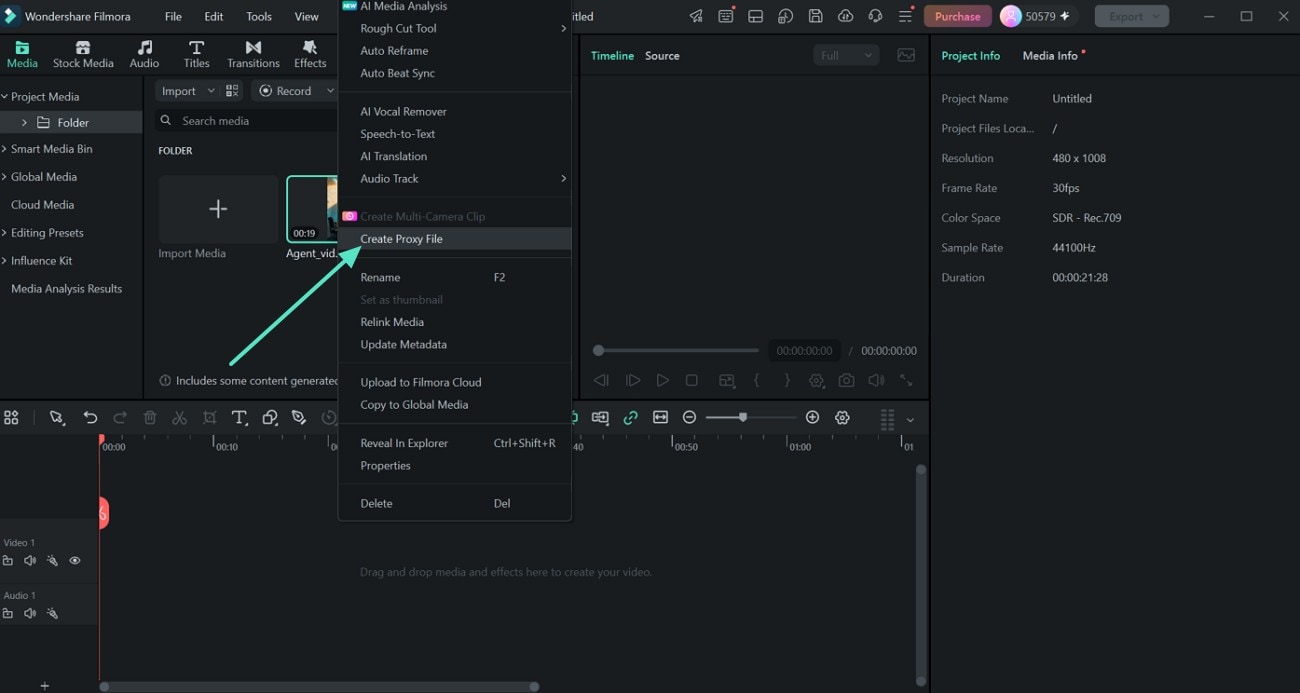
Task: Click the Zoom out minus on timeline
Action: coord(689,418)
